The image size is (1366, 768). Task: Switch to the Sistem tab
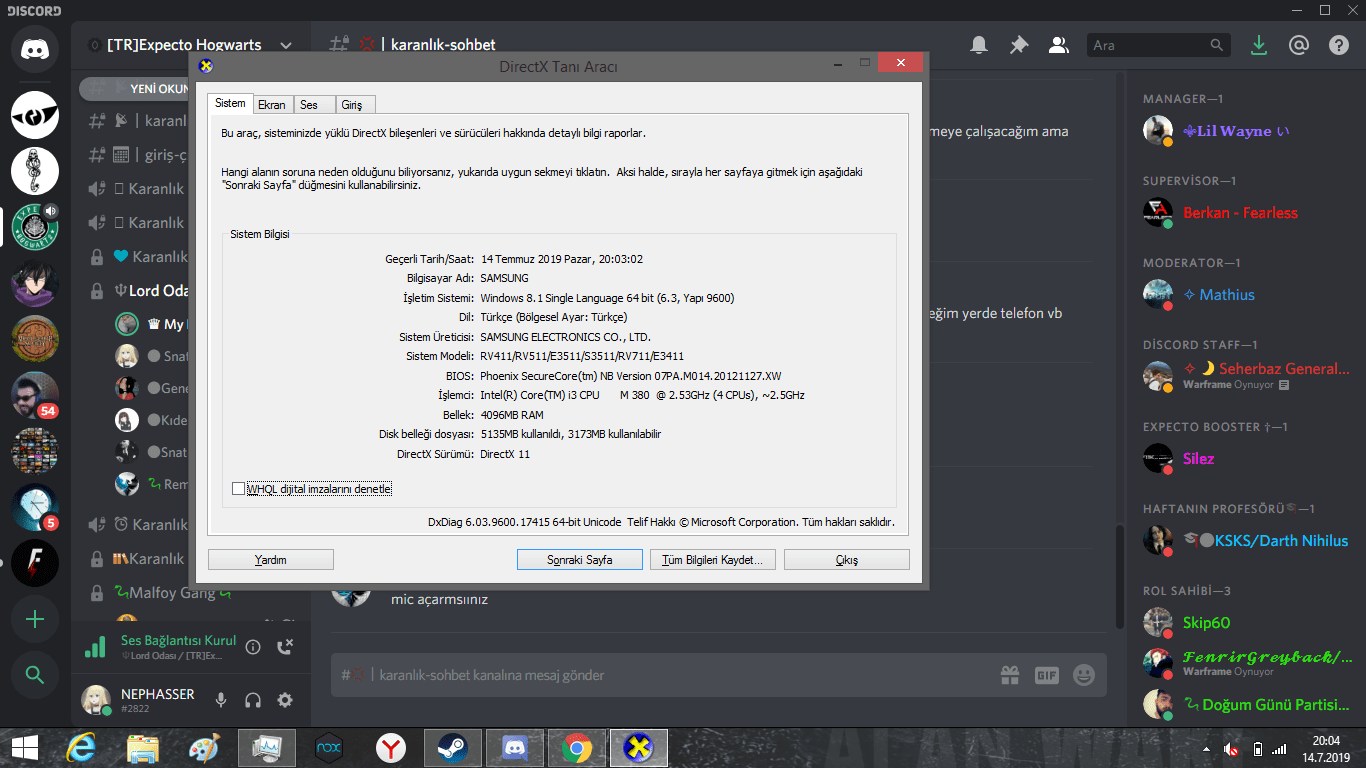click(x=230, y=103)
